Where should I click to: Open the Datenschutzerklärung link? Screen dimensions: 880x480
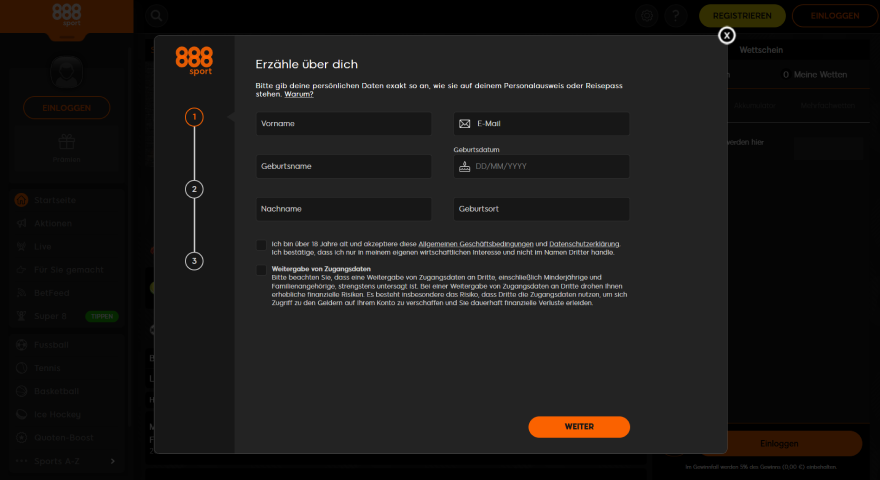tap(584, 244)
